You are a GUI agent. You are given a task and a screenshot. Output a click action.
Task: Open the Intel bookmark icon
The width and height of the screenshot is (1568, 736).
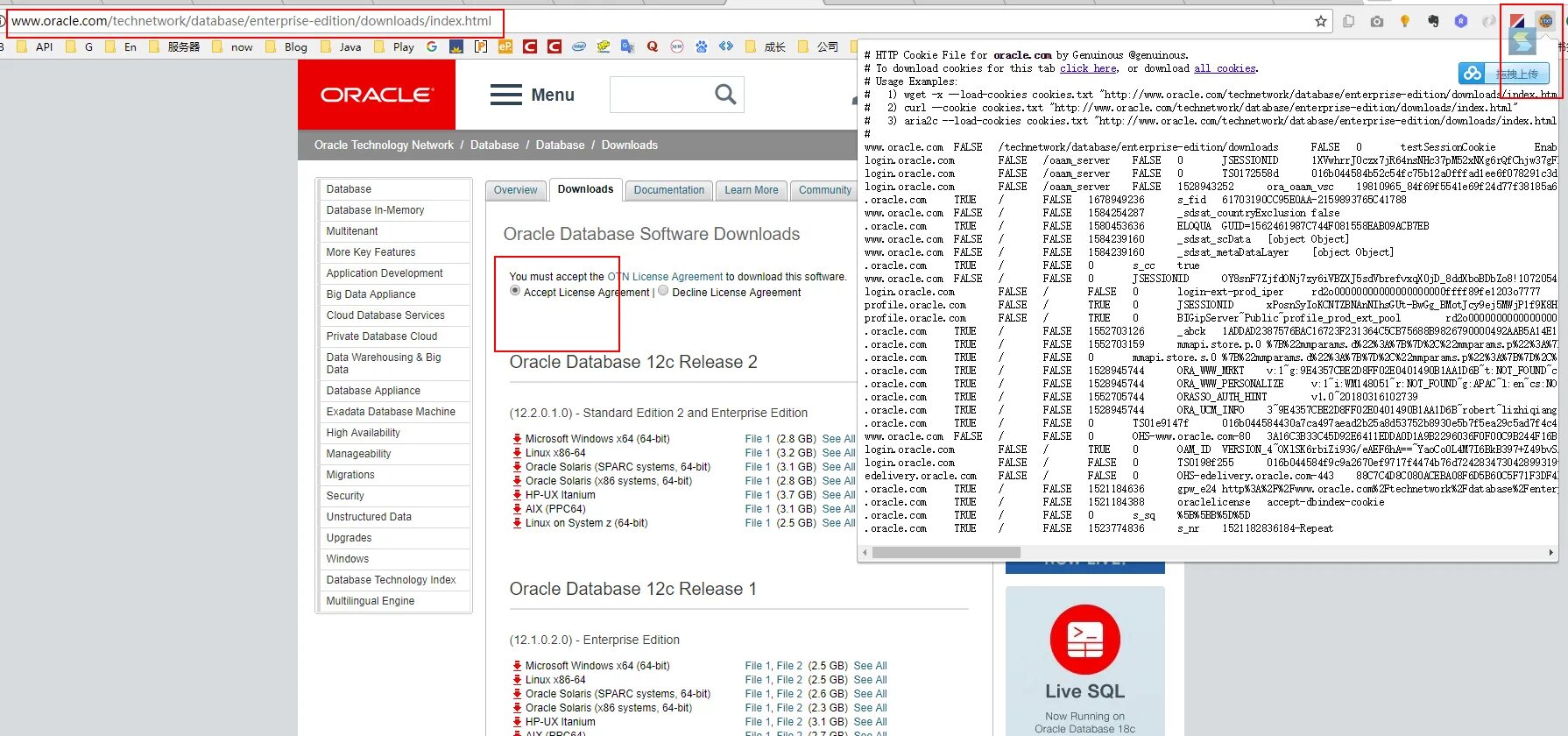(x=579, y=46)
